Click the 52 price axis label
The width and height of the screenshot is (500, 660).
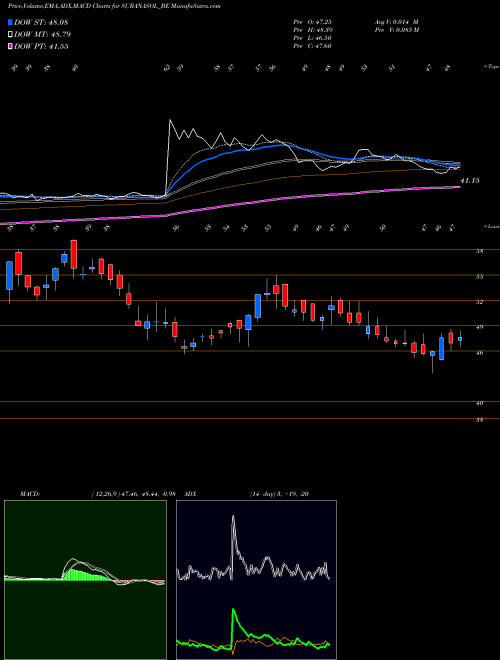(x=479, y=302)
